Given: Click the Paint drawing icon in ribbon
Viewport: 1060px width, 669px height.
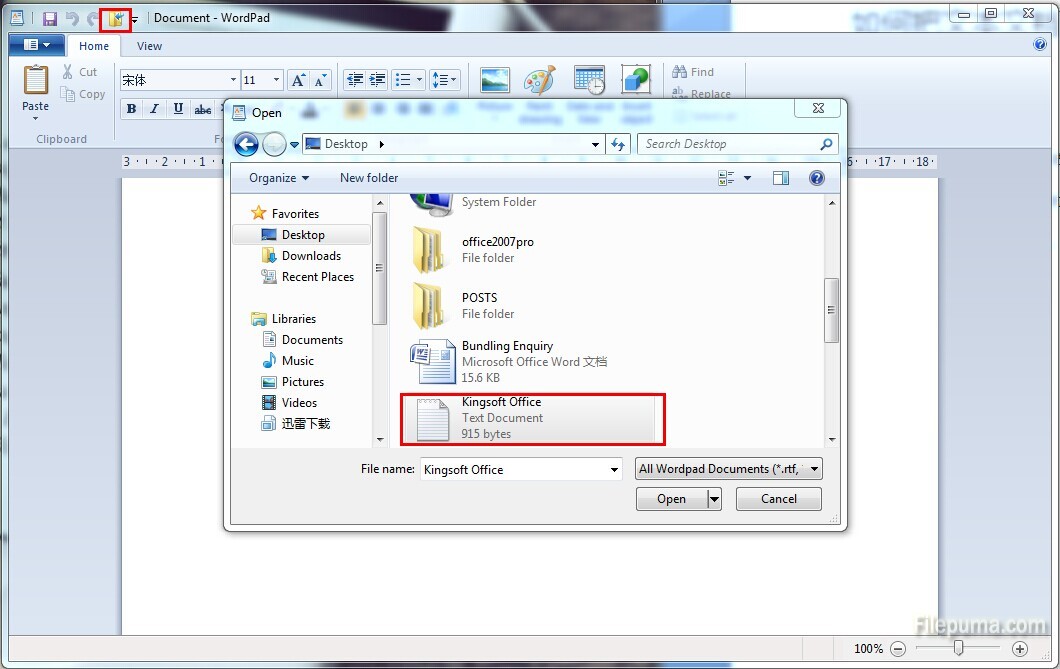Looking at the screenshot, I should tap(539, 81).
